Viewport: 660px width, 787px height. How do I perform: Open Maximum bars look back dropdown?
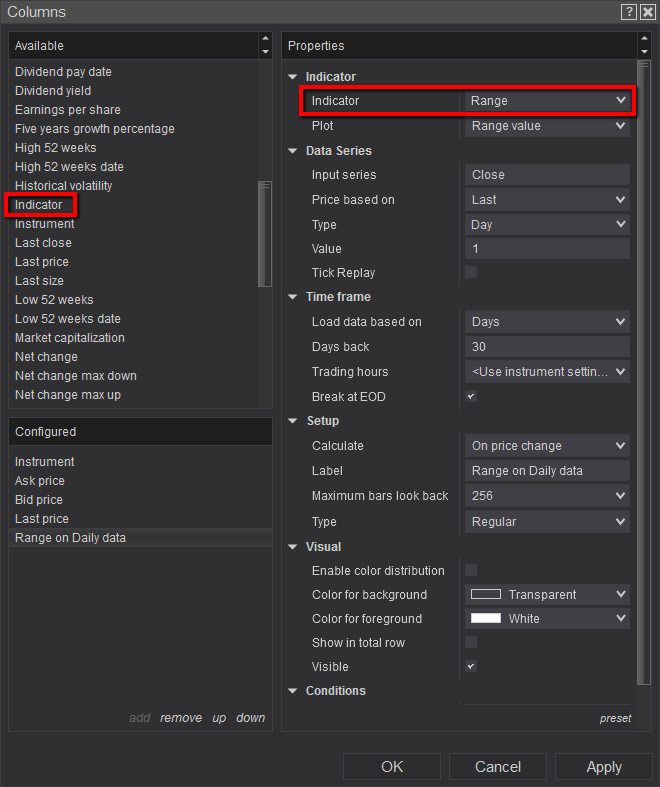(x=547, y=496)
